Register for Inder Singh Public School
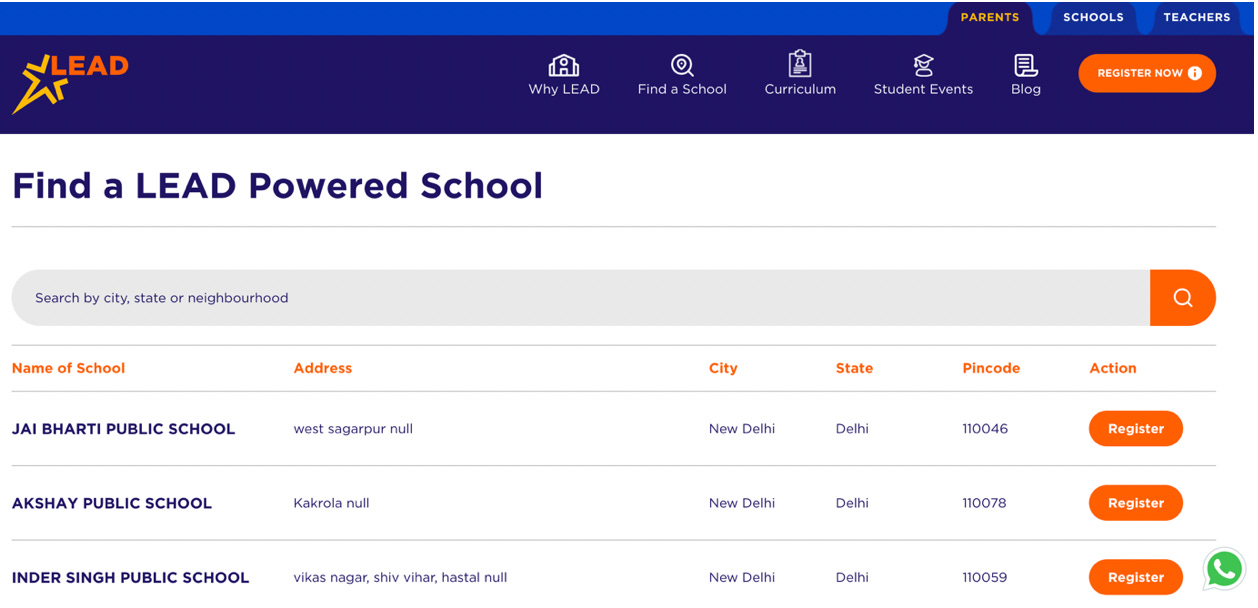The height and width of the screenshot is (608, 1258). click(x=1136, y=577)
